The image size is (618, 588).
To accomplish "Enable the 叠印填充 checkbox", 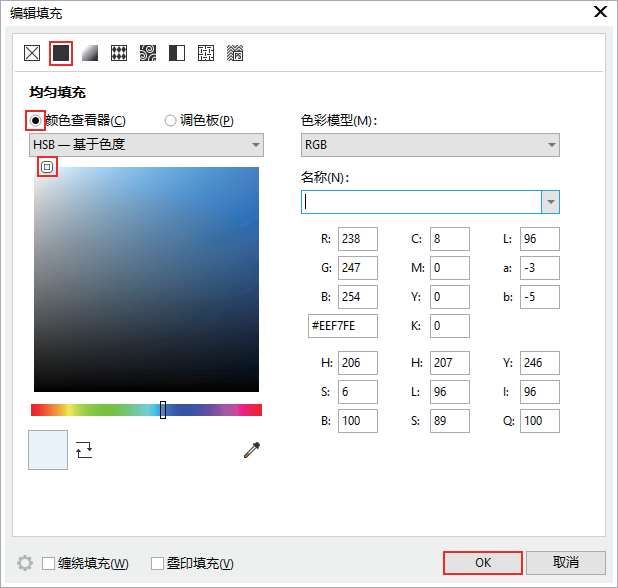I will [x=157, y=563].
